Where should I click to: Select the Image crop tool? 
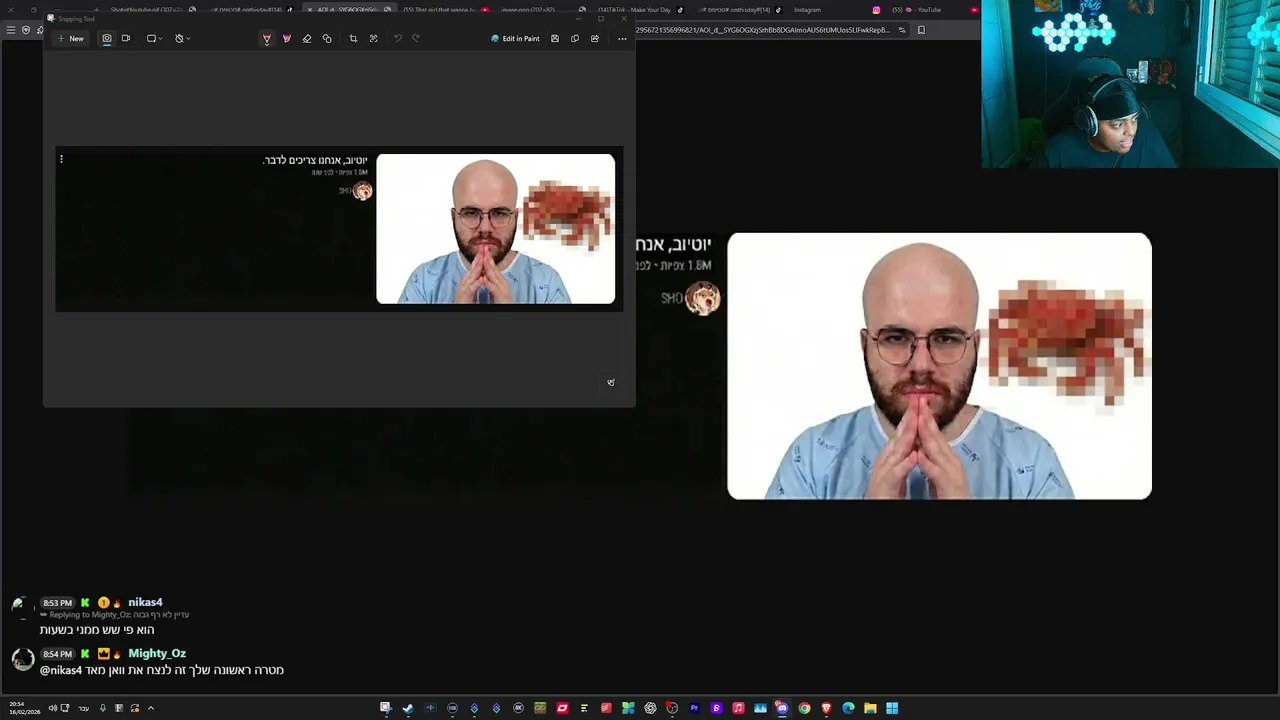(353, 38)
